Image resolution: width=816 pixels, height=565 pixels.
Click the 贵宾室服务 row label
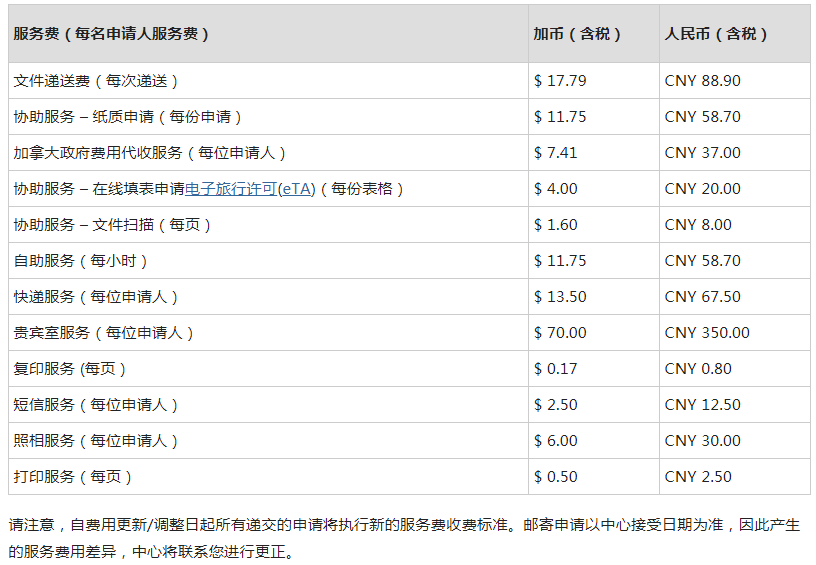tap(104, 333)
